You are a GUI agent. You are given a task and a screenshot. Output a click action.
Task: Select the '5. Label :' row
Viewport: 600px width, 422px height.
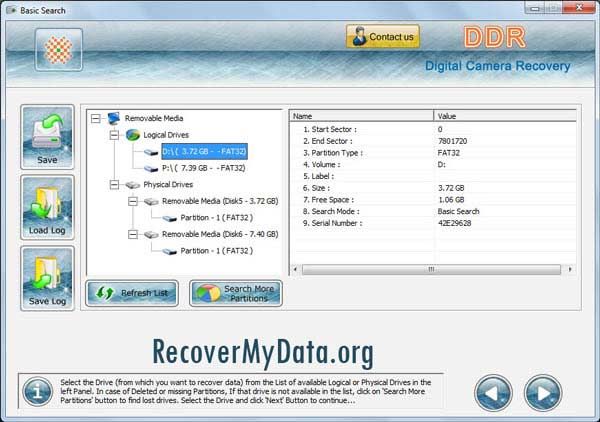click(x=433, y=176)
